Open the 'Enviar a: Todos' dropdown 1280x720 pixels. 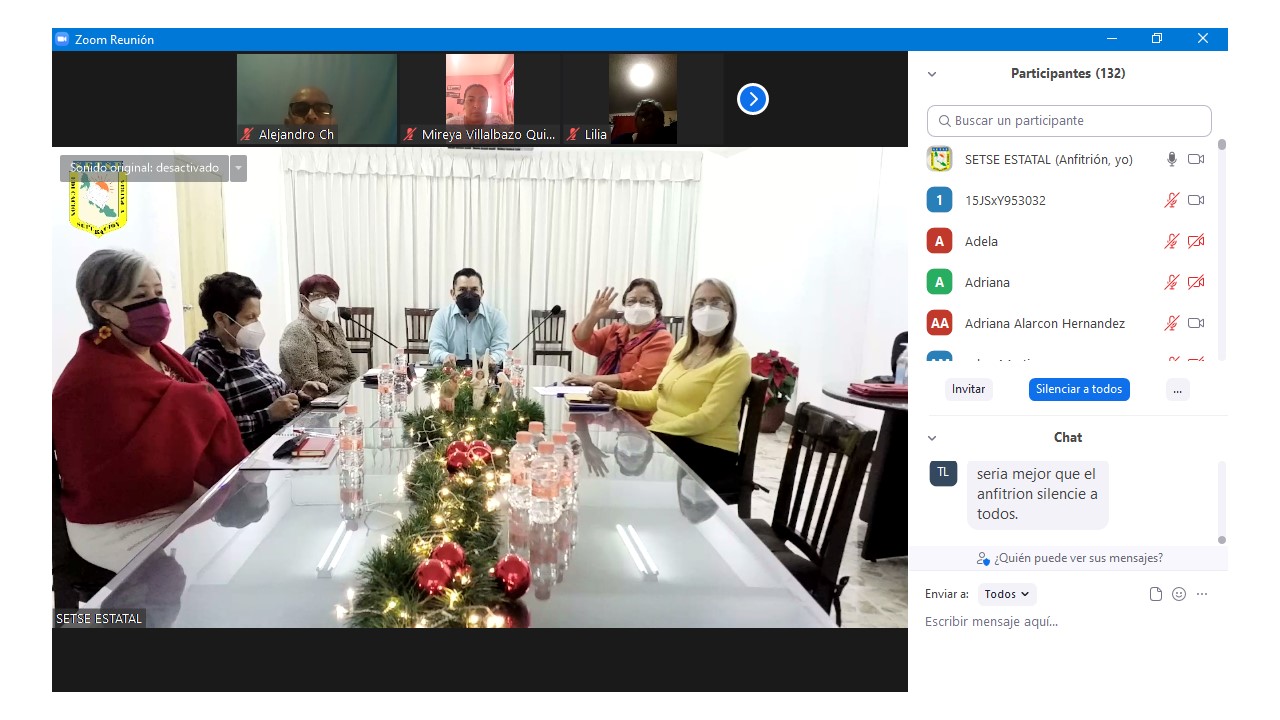(1007, 594)
